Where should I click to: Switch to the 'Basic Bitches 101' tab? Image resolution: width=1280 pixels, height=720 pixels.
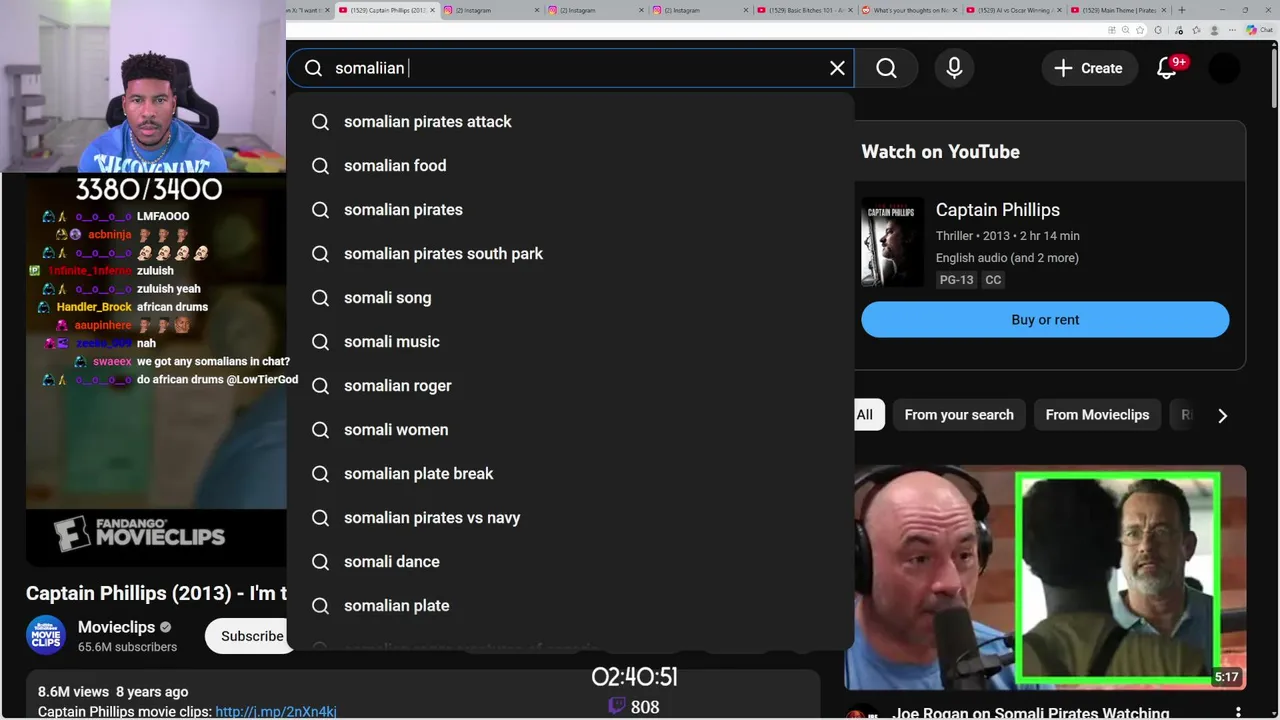click(x=804, y=10)
